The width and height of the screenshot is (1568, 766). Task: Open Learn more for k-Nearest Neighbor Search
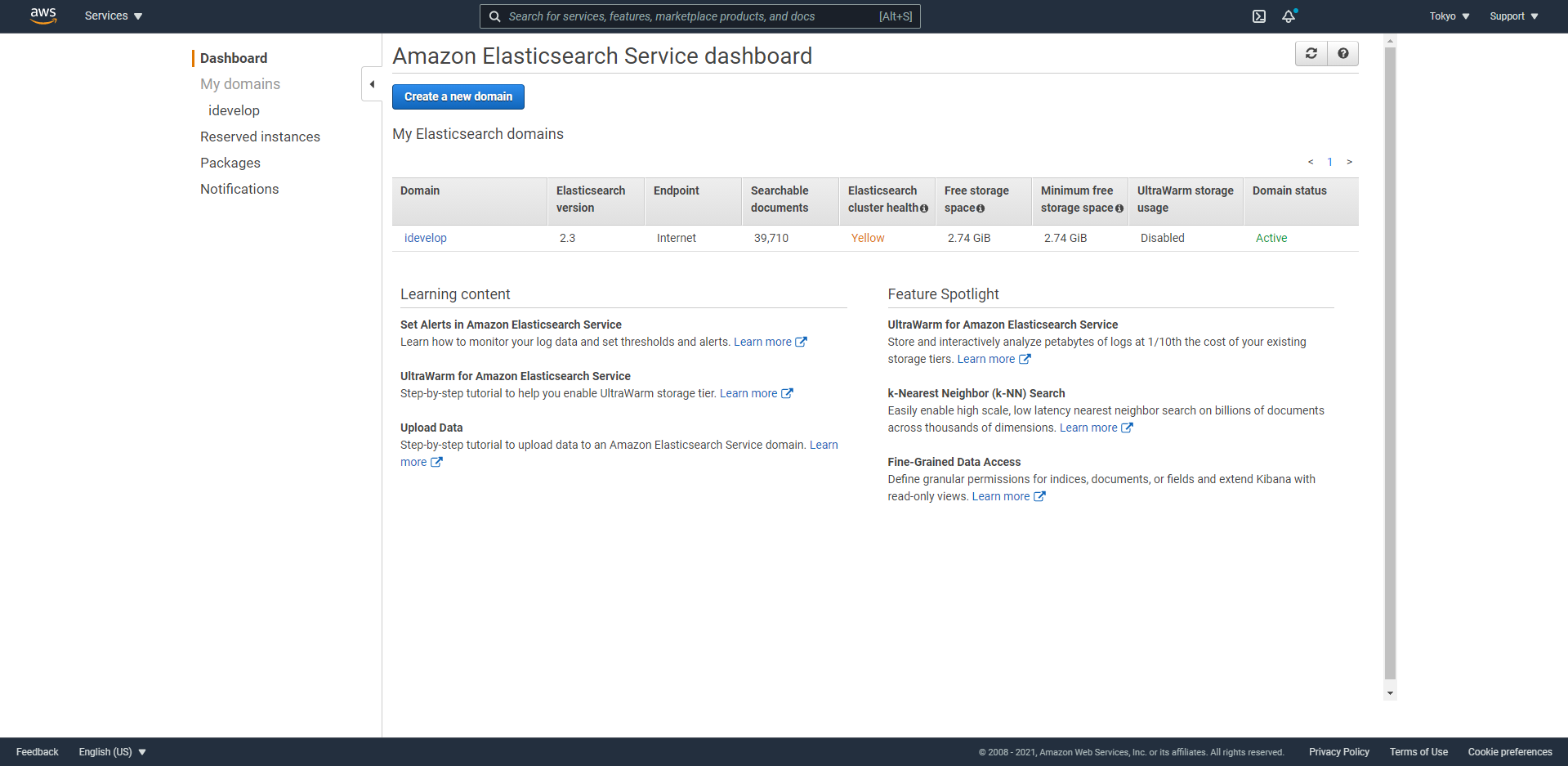click(1096, 428)
